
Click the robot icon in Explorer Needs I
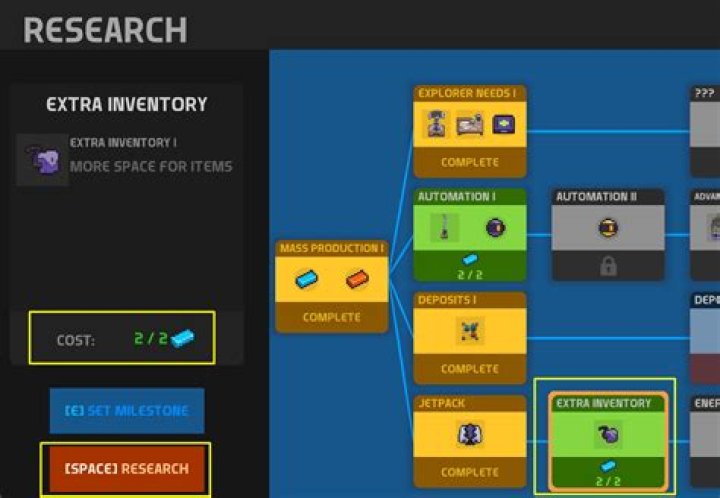click(436, 124)
